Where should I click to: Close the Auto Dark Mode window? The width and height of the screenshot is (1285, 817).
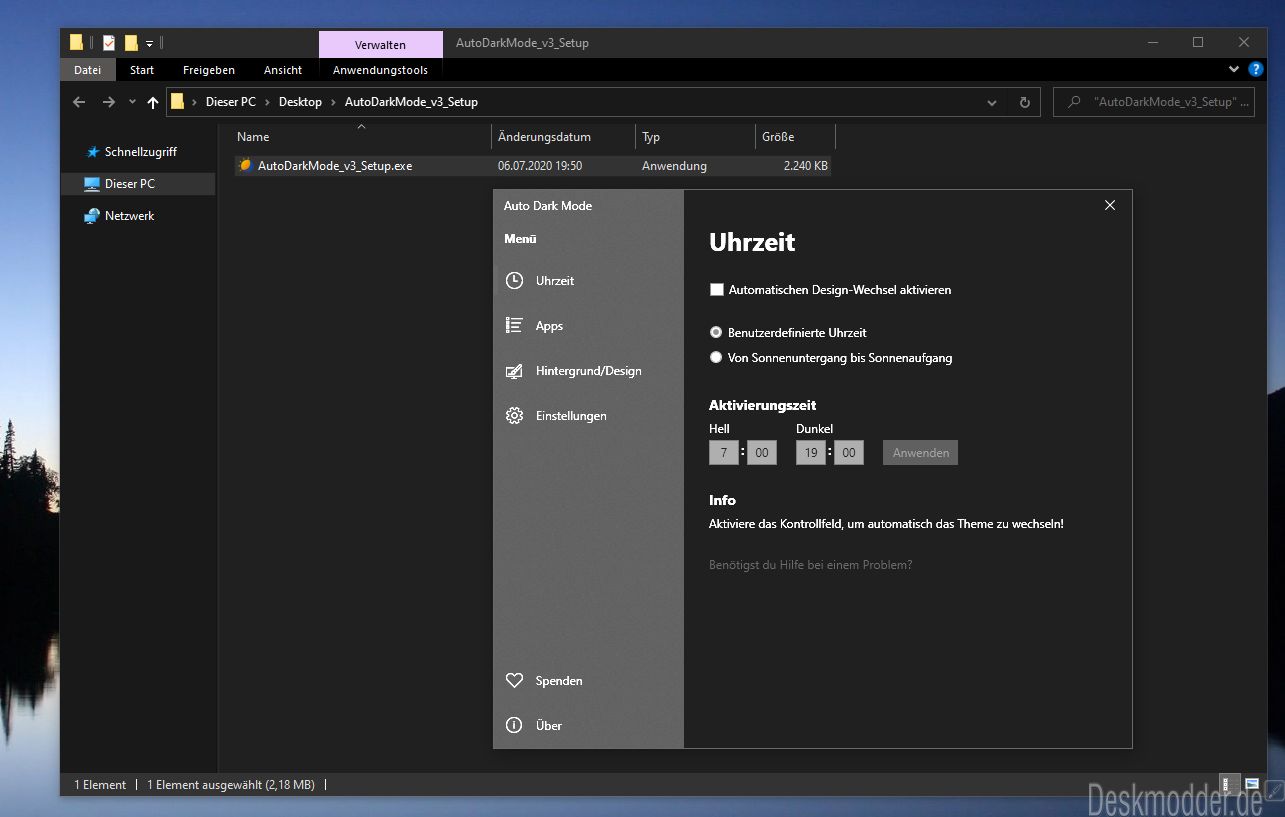click(x=1110, y=205)
